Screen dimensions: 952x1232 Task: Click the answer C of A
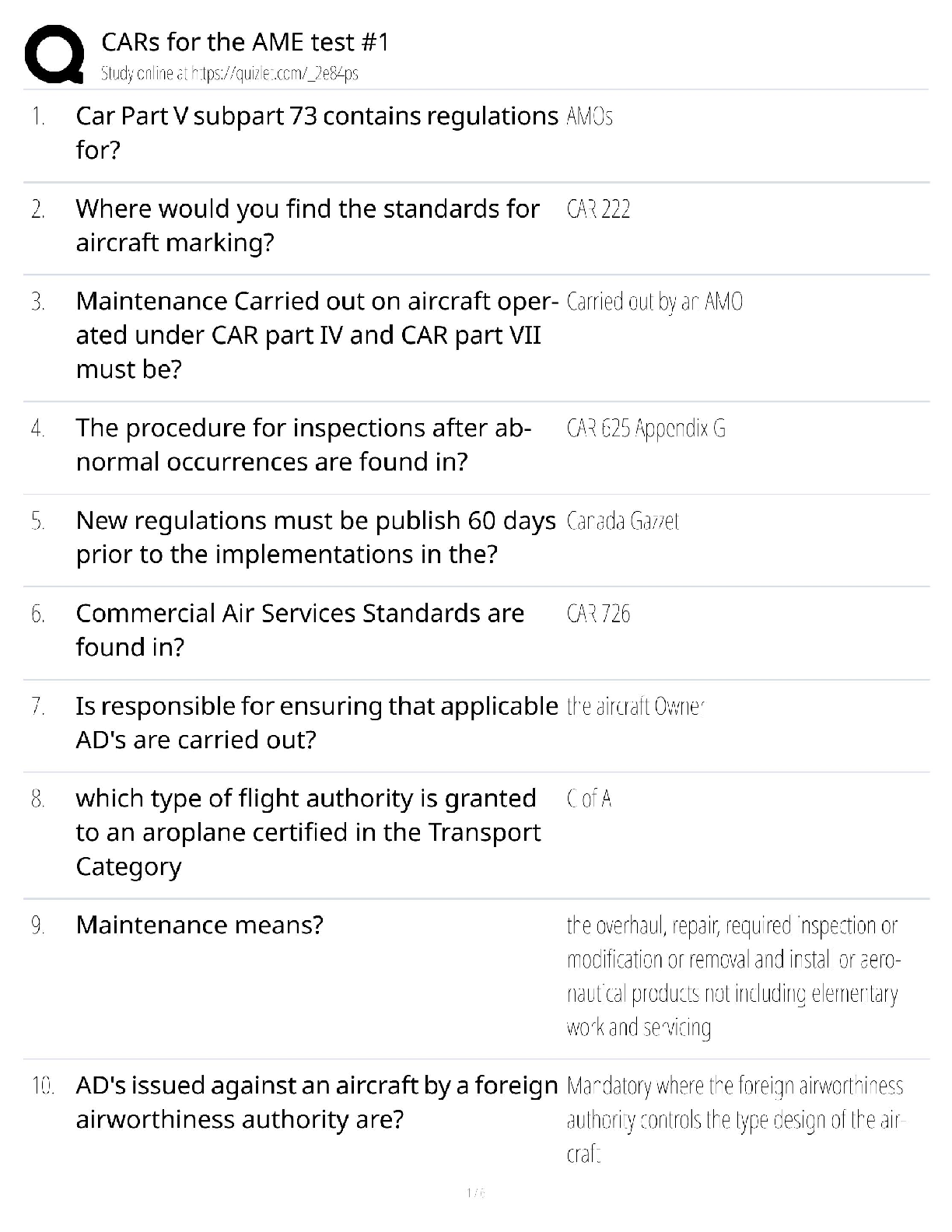(x=589, y=799)
